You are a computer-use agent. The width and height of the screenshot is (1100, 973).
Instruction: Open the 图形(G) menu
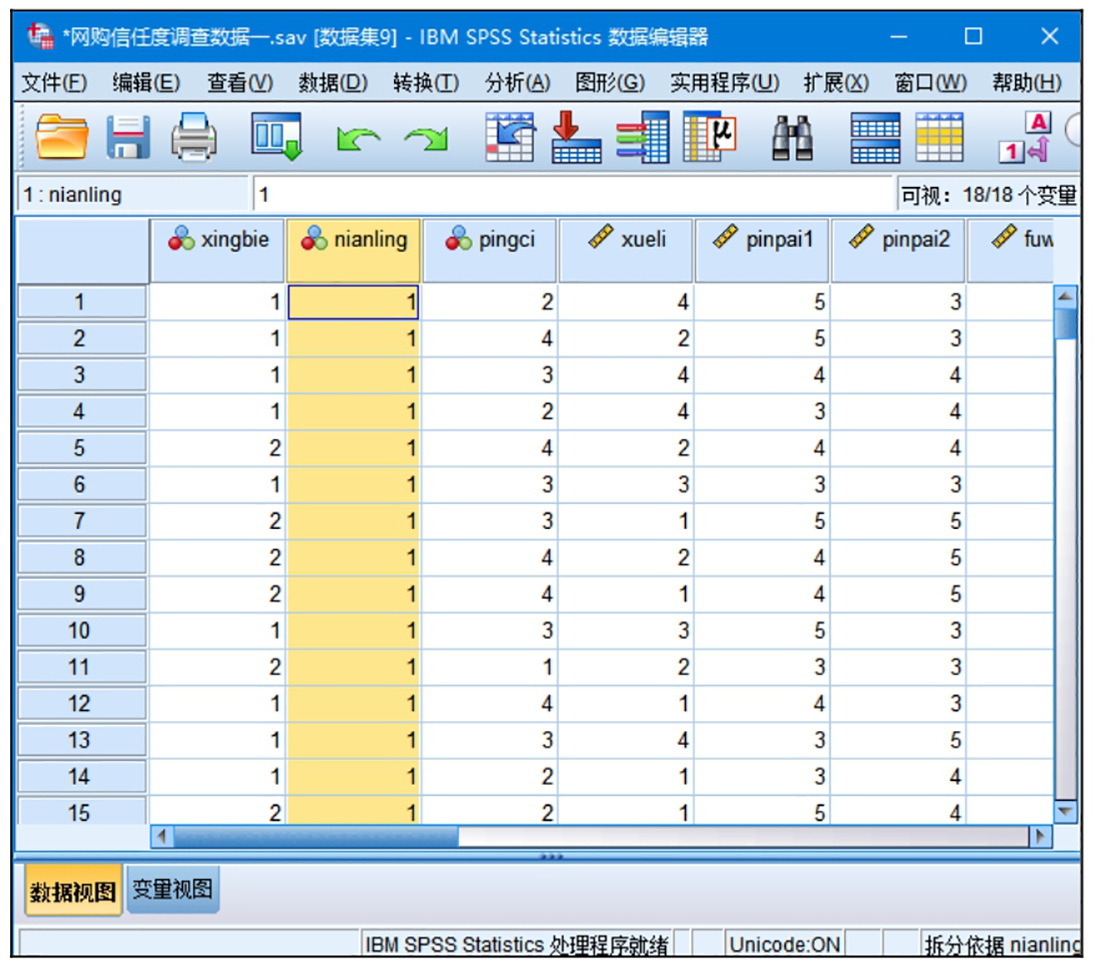point(609,83)
